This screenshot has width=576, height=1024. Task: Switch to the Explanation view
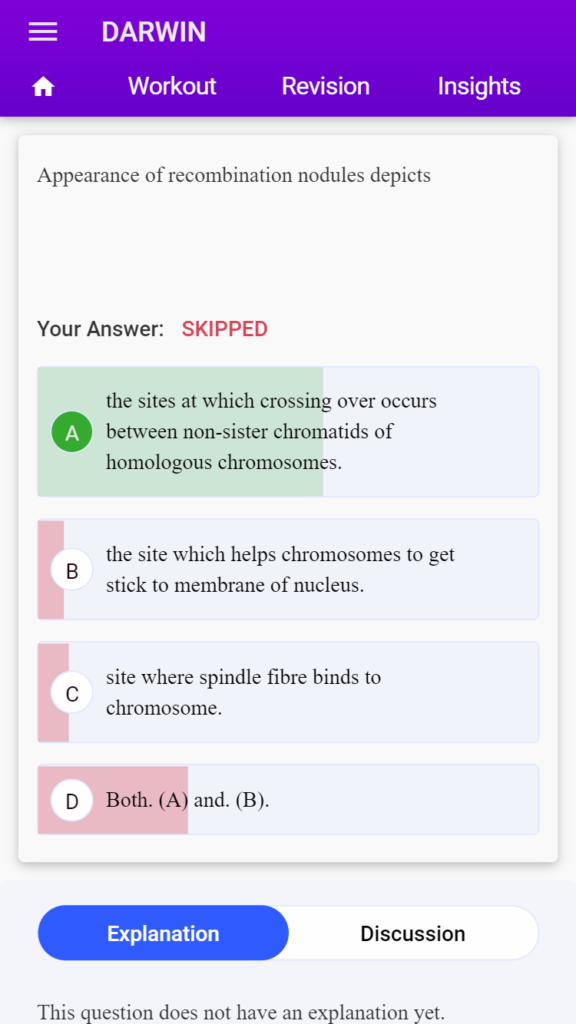tap(163, 933)
